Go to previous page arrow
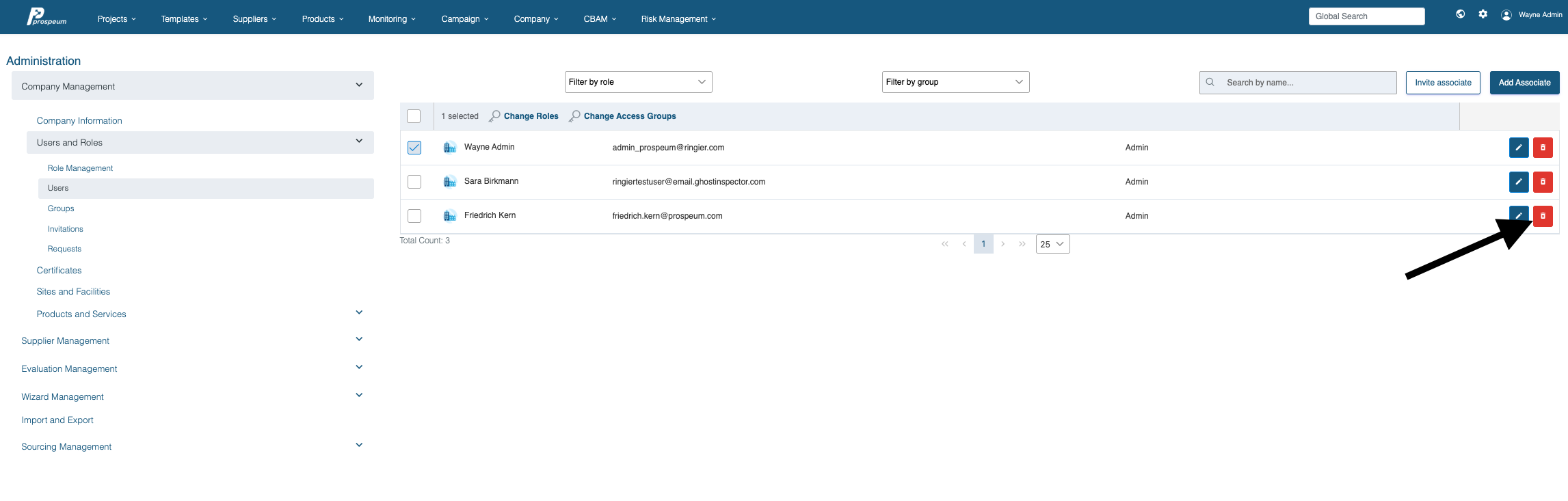Image resolution: width=1568 pixels, height=501 pixels. coord(964,244)
